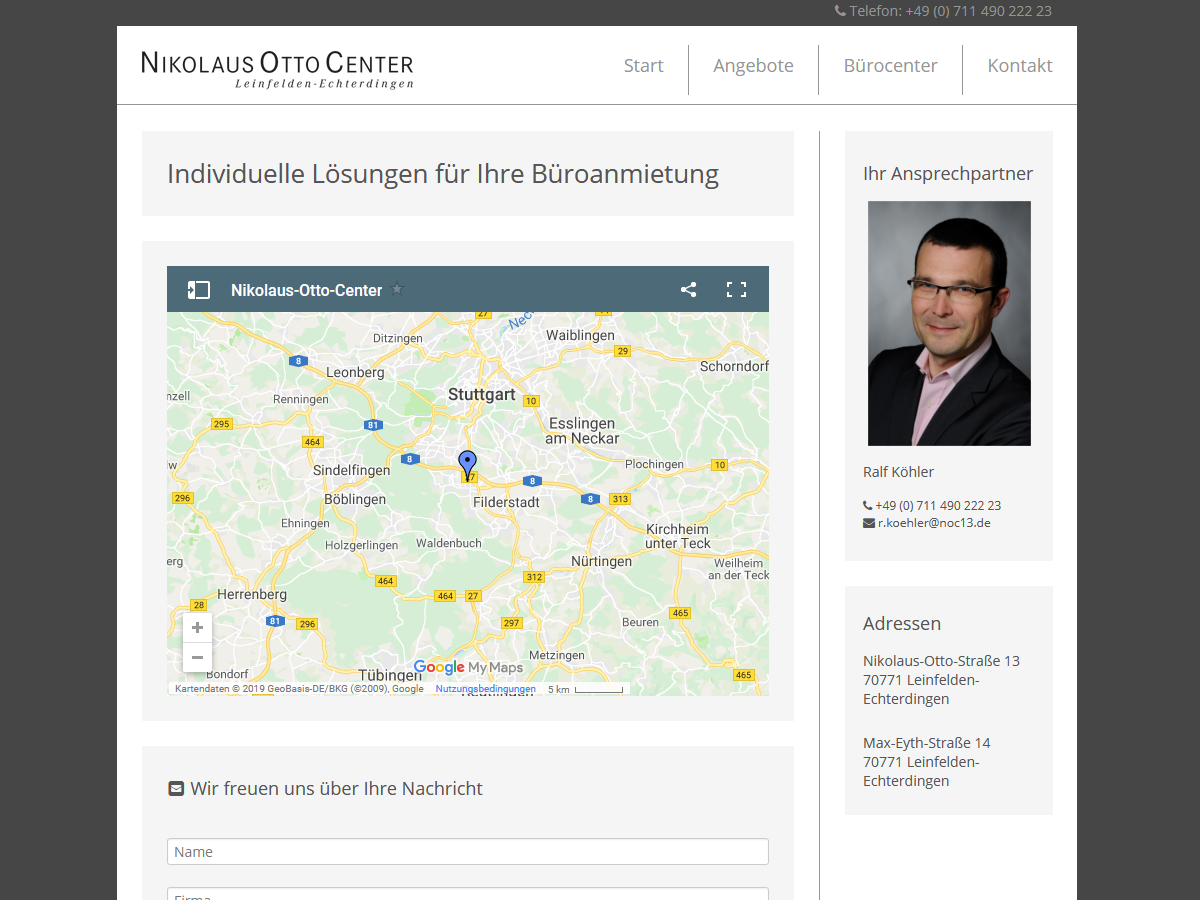This screenshot has width=1200, height=900.
Task: Click the Tübingen label on the map
Action: [392, 675]
